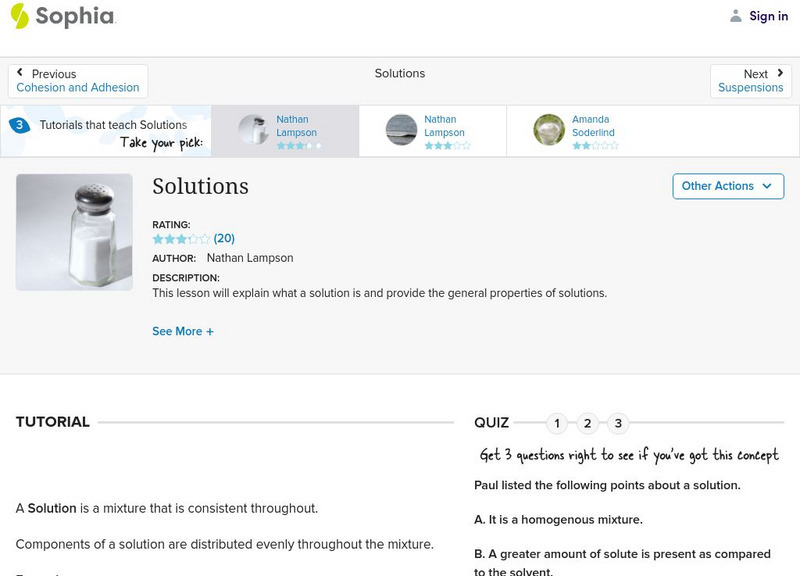
Task: Open the Other Actions dropdown
Action: 728,186
